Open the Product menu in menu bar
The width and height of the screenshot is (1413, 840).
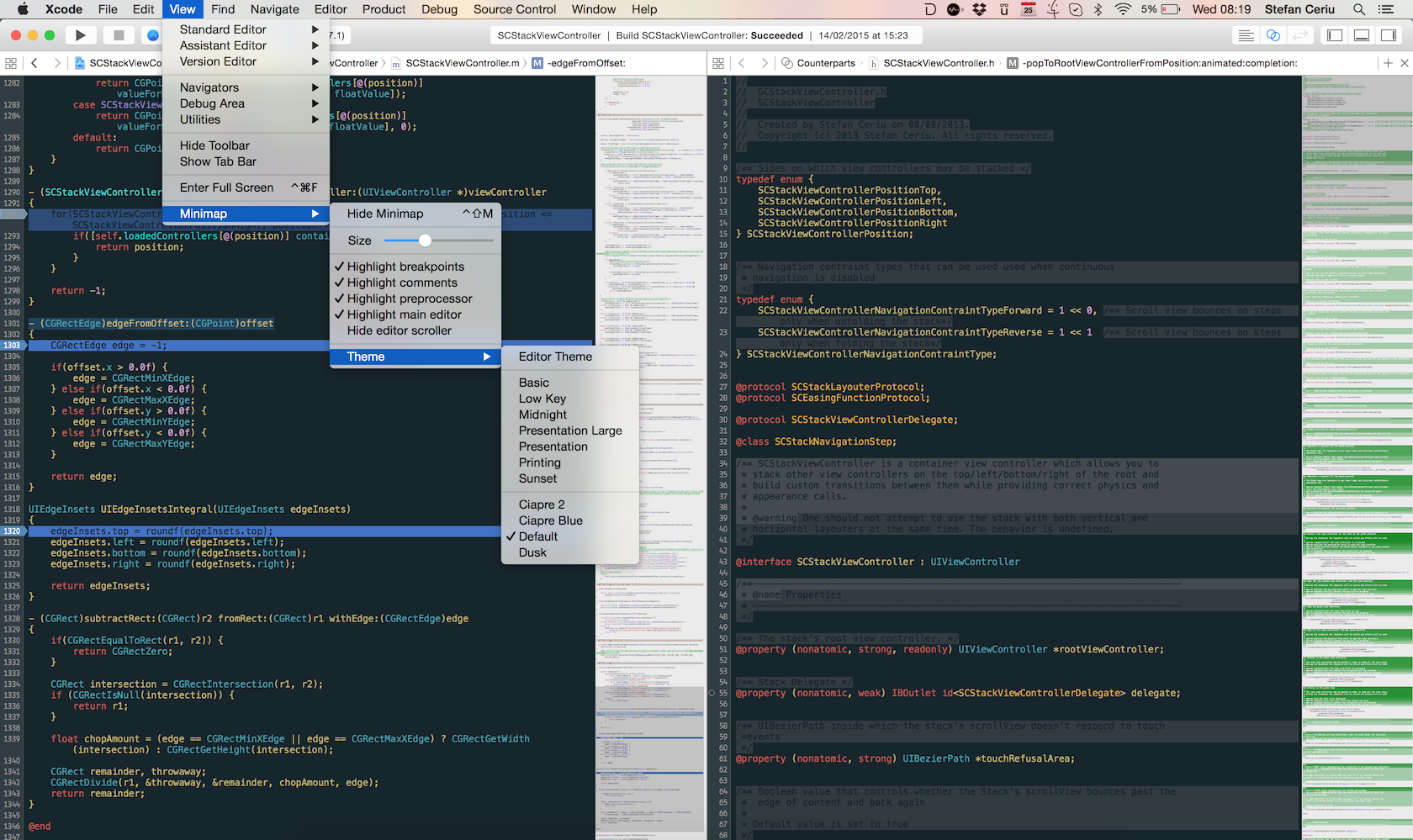coord(384,9)
